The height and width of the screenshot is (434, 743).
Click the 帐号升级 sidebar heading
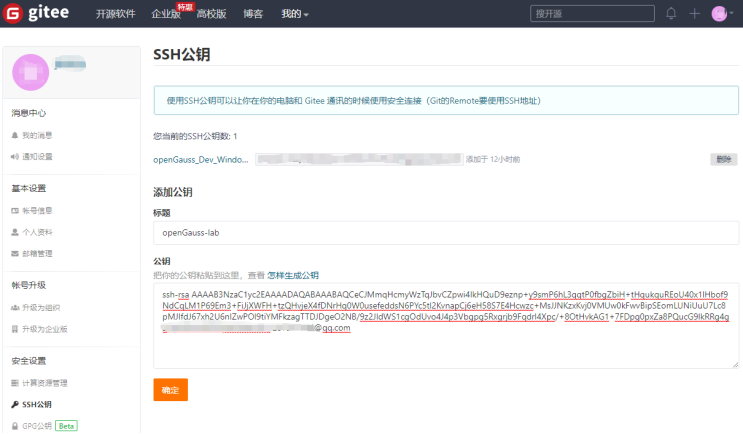click(28, 285)
